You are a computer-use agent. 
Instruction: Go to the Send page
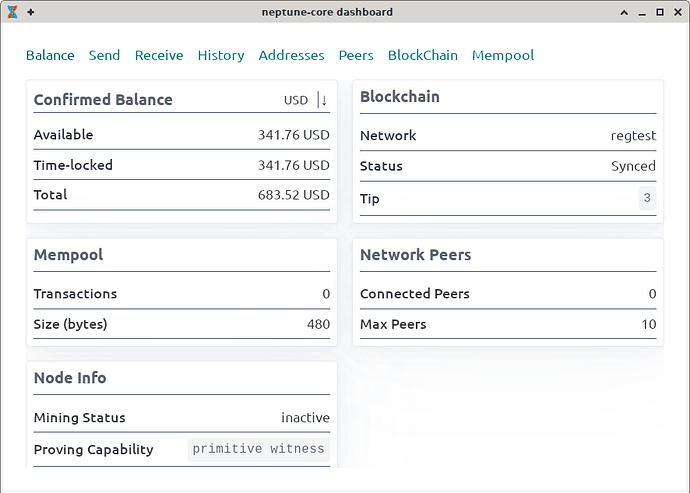click(104, 56)
